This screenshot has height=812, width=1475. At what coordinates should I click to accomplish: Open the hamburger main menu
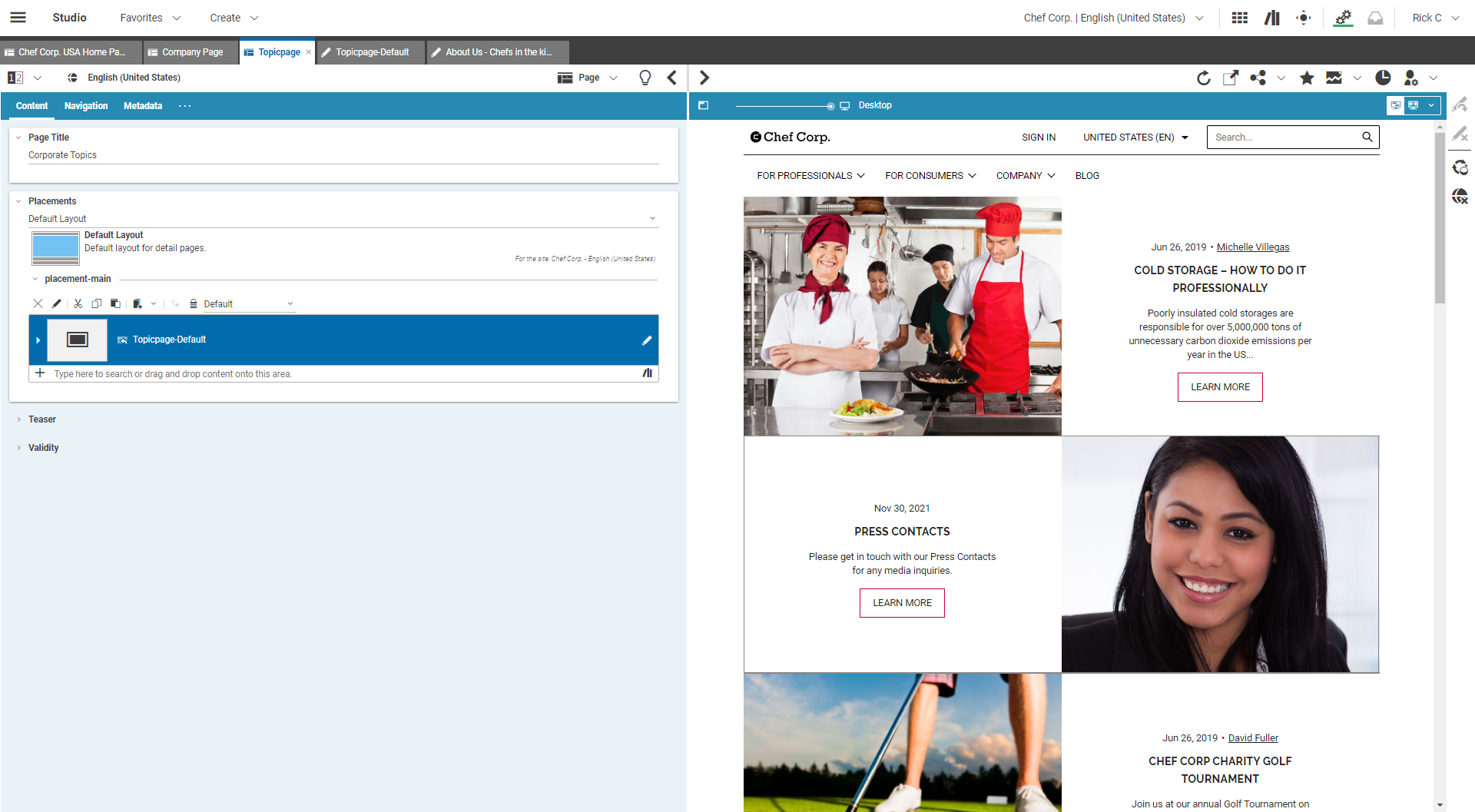click(x=18, y=17)
